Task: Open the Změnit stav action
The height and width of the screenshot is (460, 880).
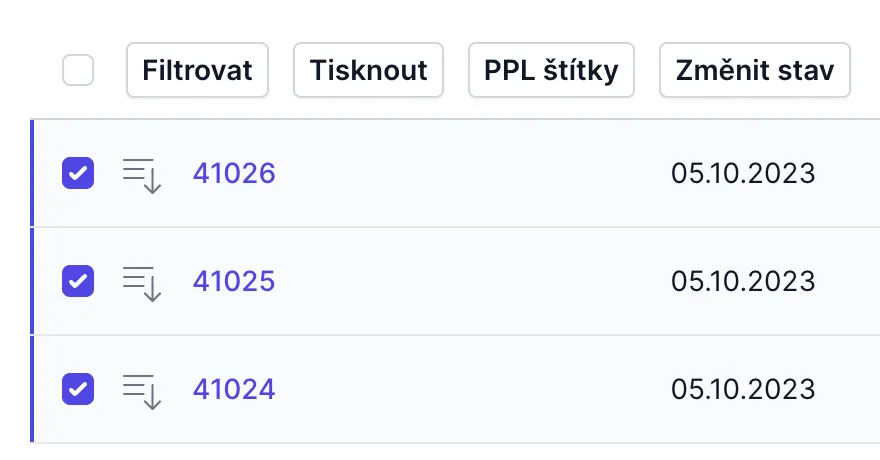Action: [754, 70]
